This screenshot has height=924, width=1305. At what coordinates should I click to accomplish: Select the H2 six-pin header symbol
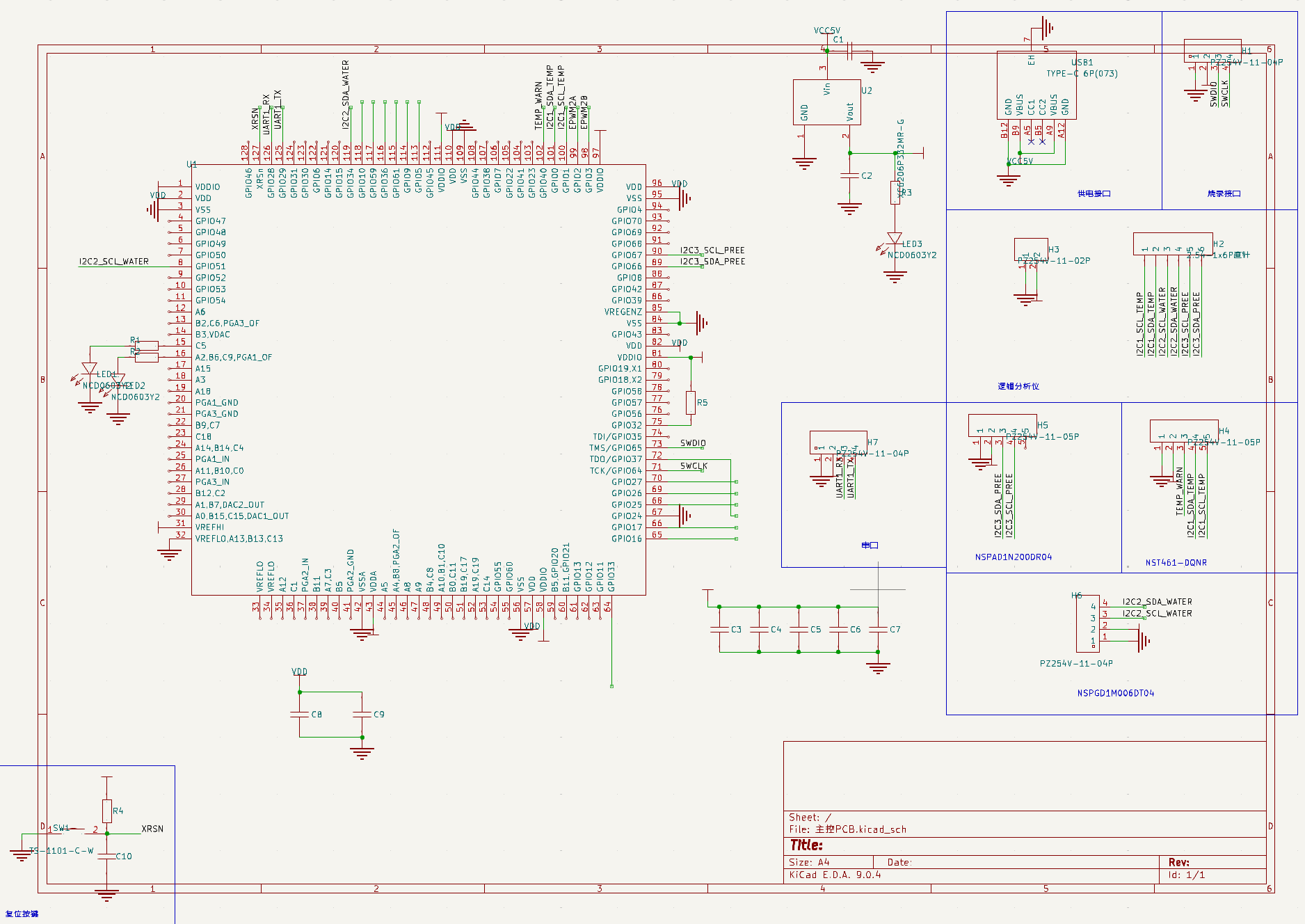(1173, 244)
